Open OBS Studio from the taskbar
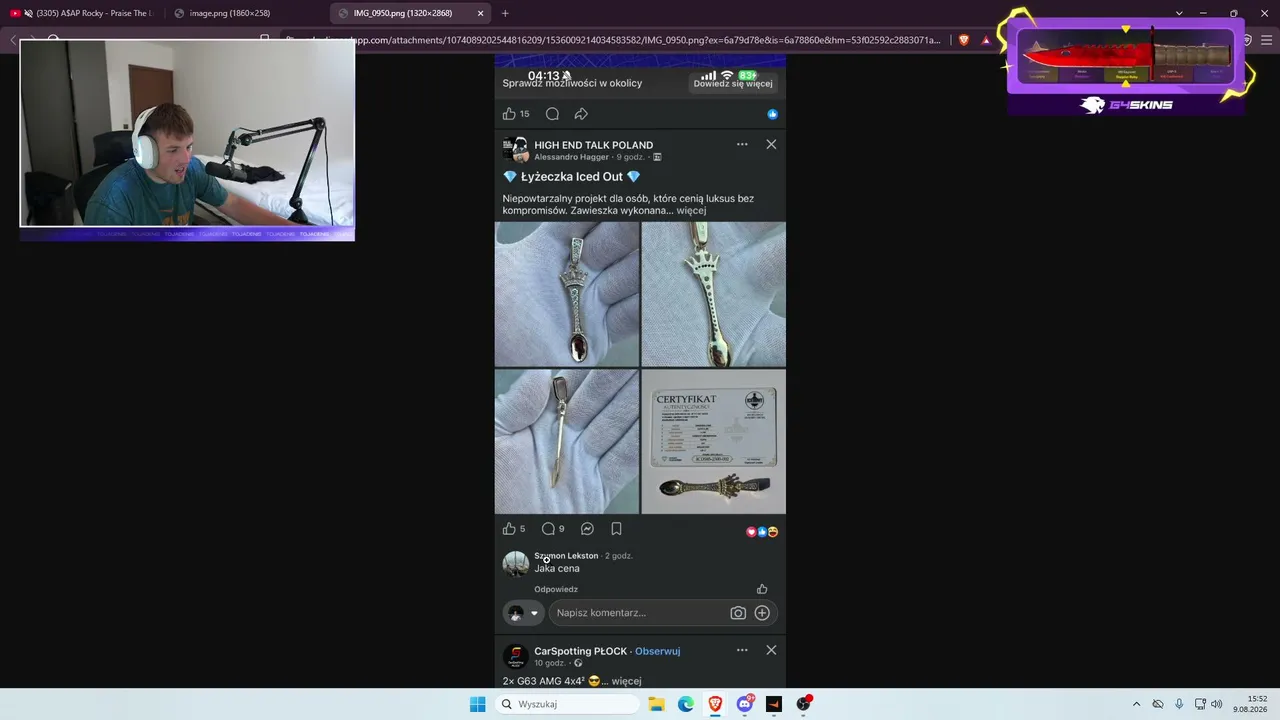The image size is (1280, 720). pyautogui.click(x=803, y=704)
